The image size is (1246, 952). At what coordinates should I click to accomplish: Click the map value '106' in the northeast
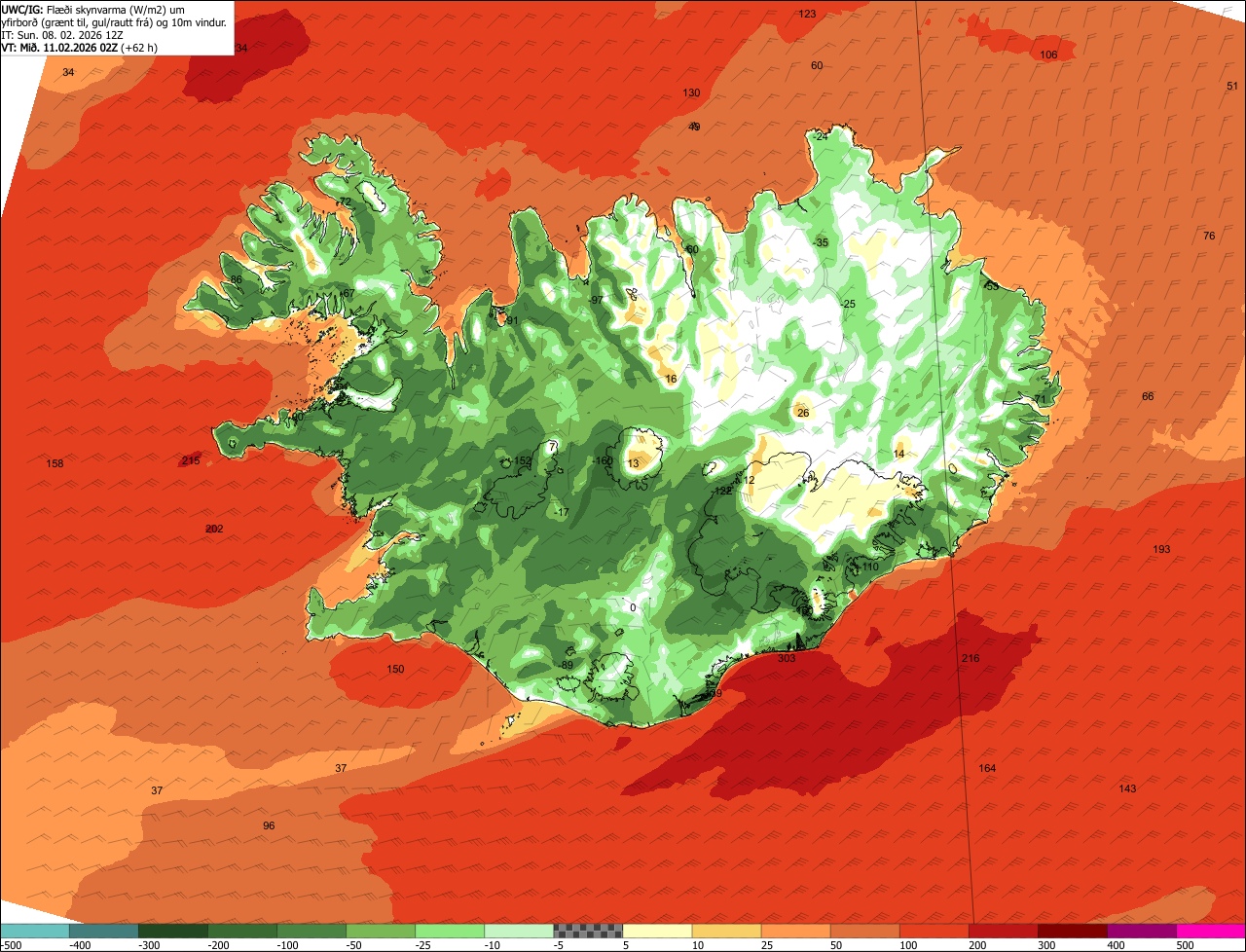point(1048,55)
